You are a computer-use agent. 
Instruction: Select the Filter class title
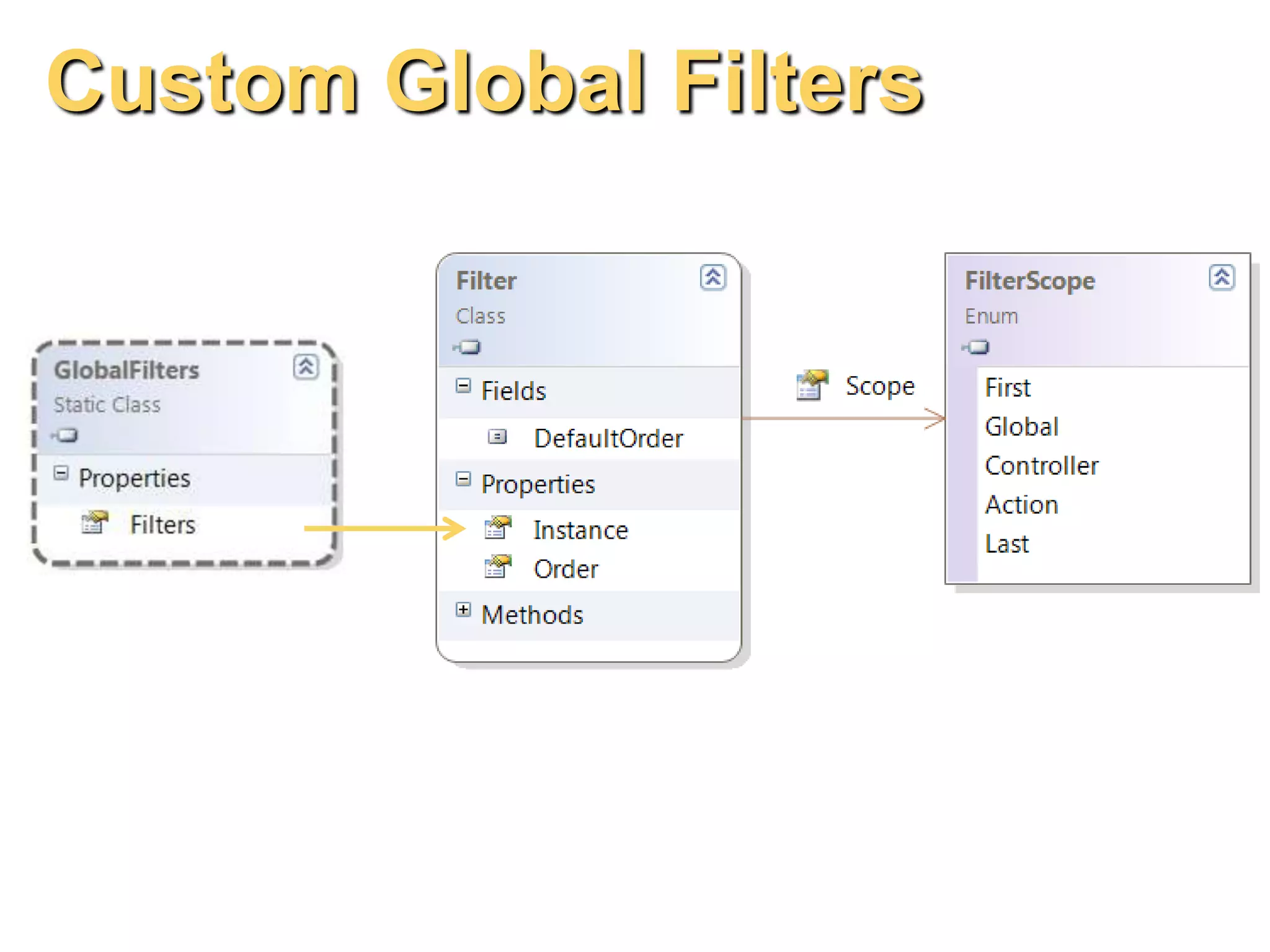click(486, 281)
